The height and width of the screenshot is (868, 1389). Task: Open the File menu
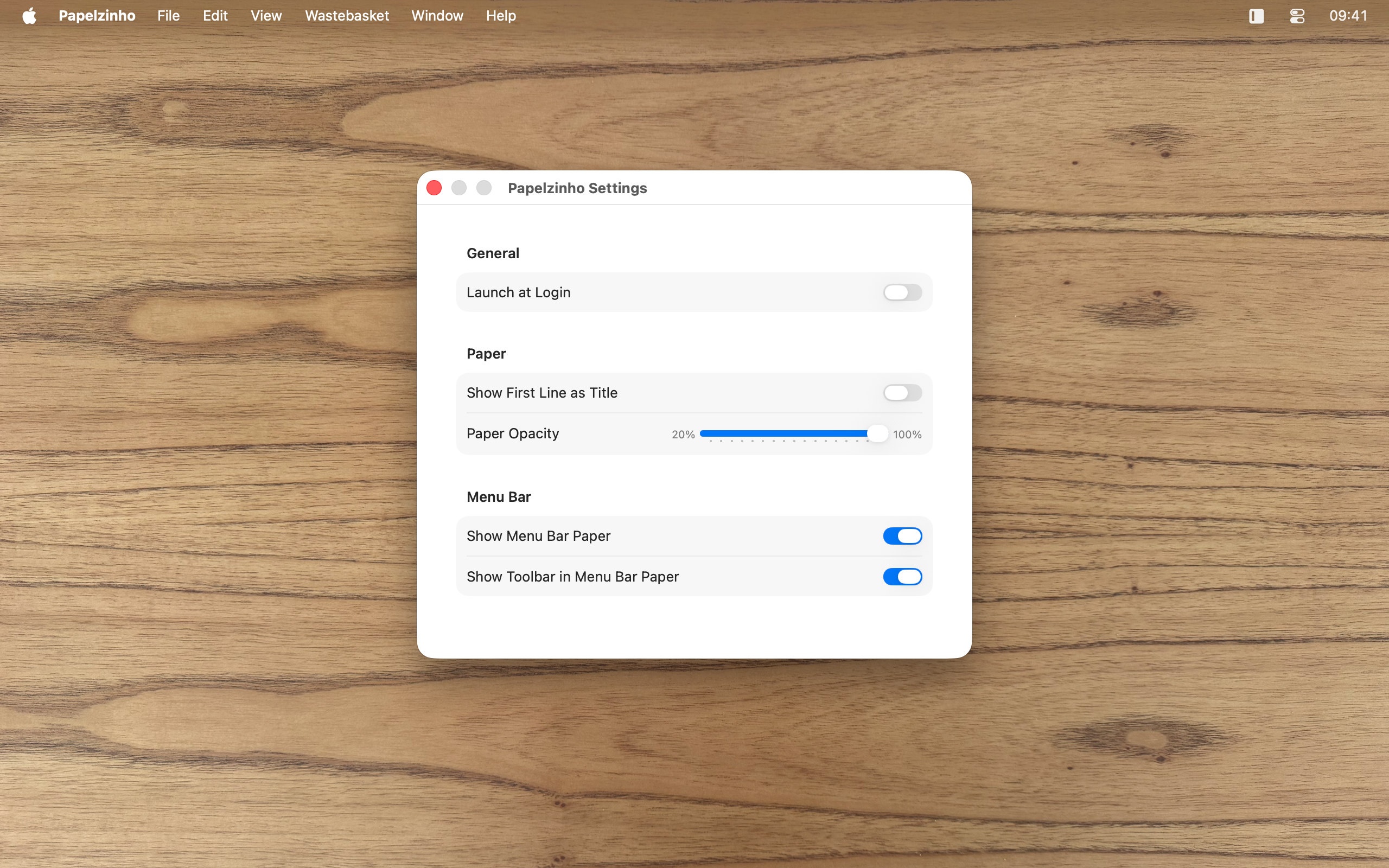coord(169,16)
